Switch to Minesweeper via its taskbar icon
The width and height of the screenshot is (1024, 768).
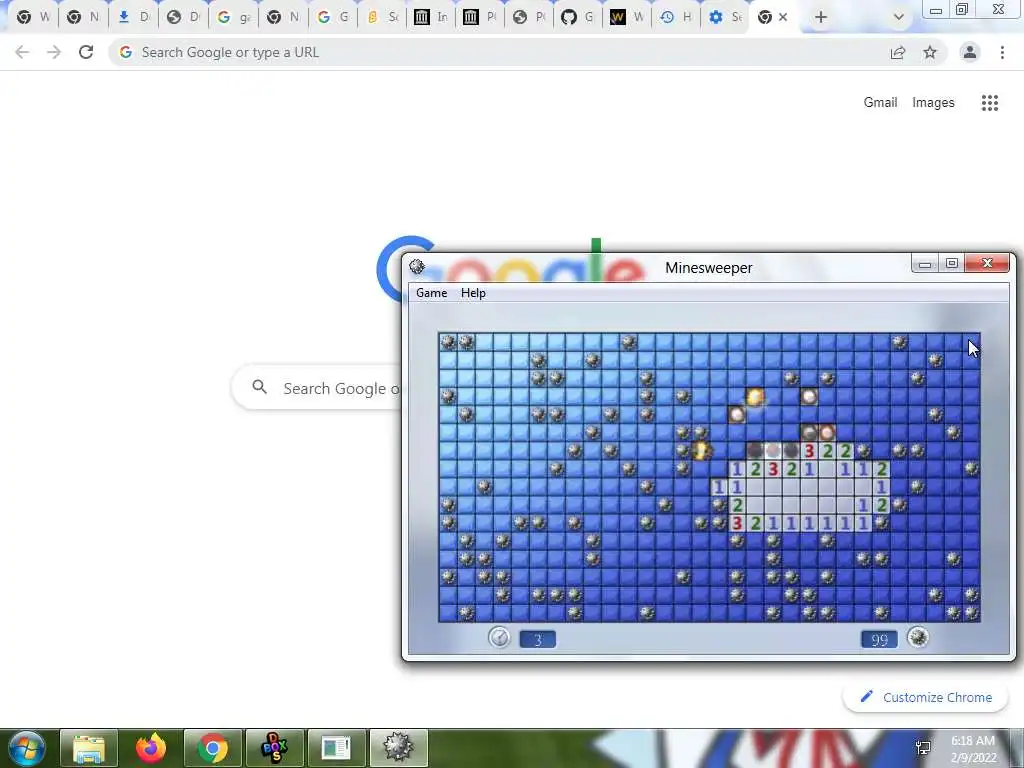(x=398, y=748)
